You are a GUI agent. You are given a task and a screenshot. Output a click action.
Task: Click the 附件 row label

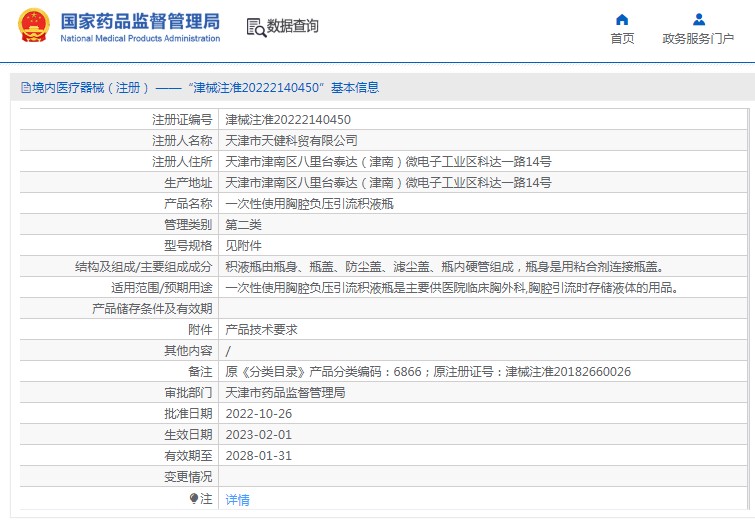(x=200, y=329)
